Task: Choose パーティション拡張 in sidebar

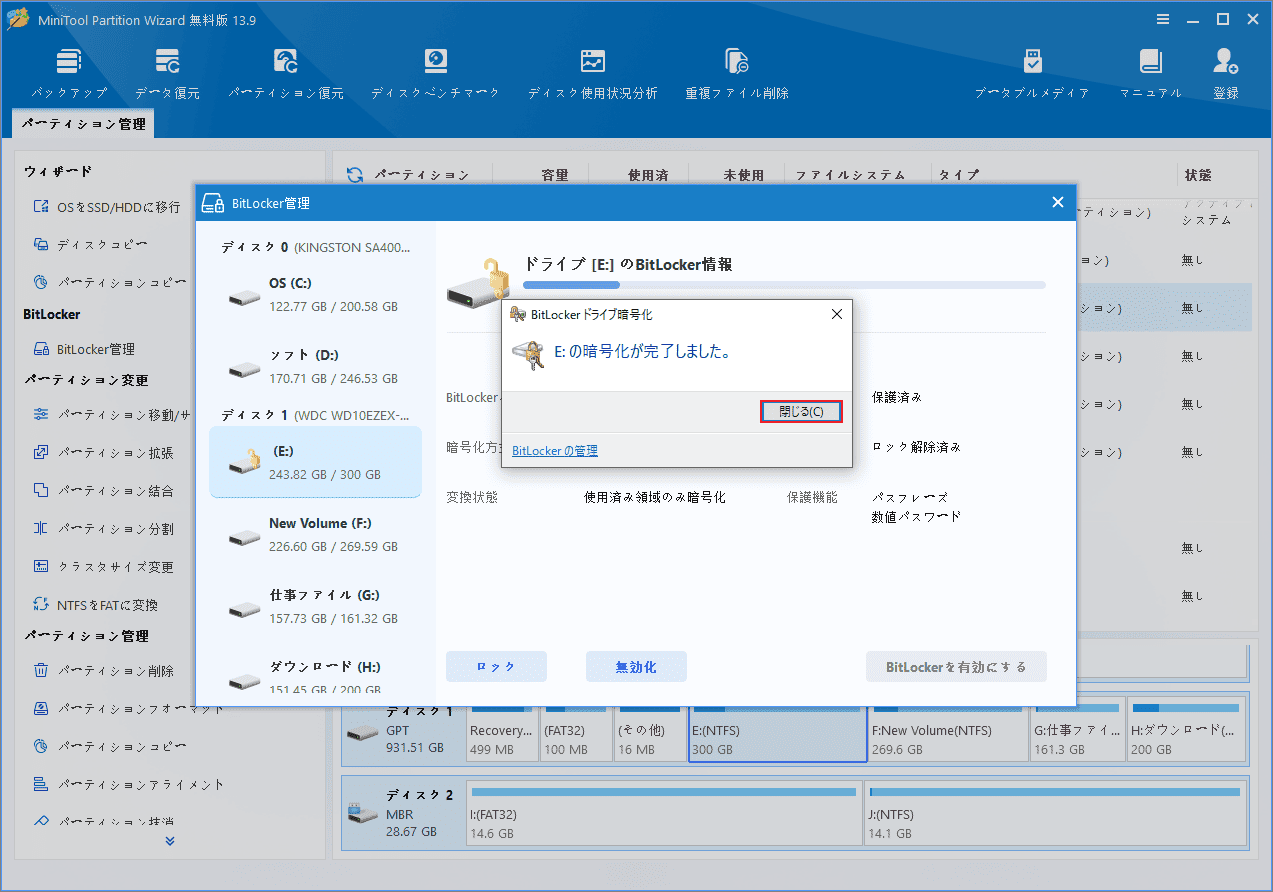Action: pyautogui.click(x=104, y=453)
